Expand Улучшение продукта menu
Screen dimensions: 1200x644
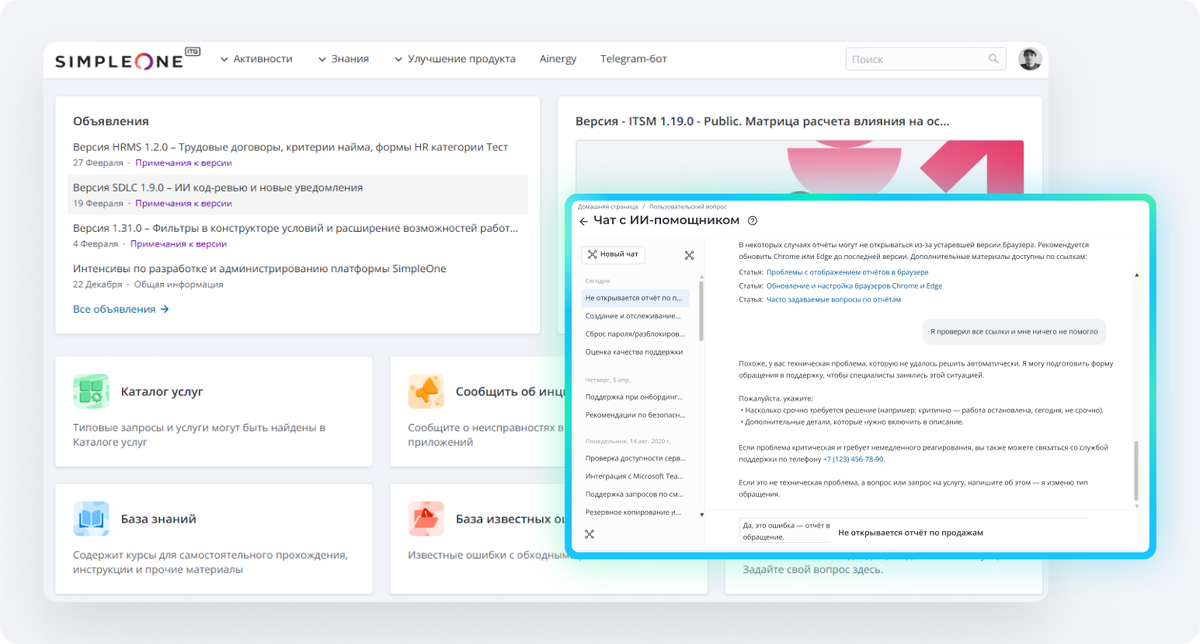454,59
